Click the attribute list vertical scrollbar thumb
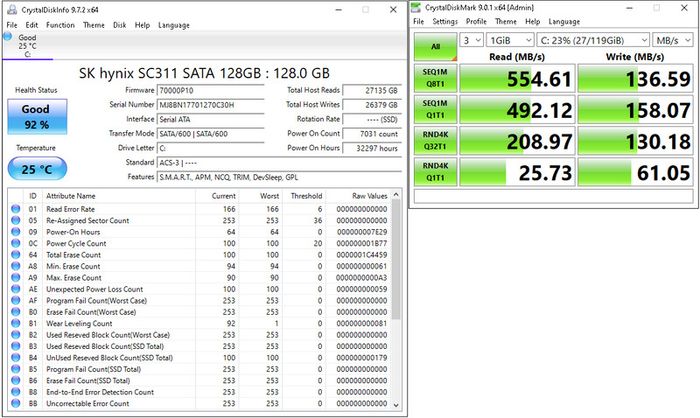Viewport: 700px width, 418px height. 396,259
